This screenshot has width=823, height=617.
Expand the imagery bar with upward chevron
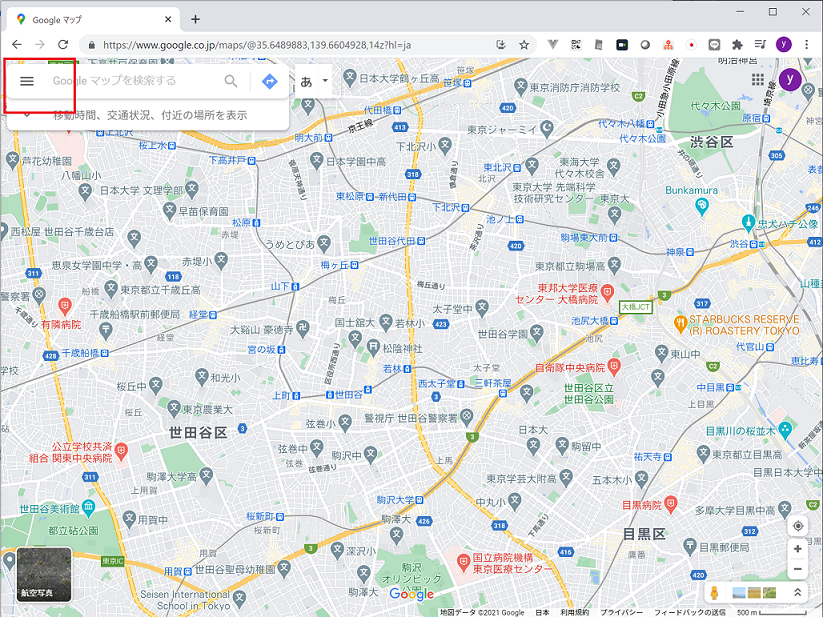point(798,592)
